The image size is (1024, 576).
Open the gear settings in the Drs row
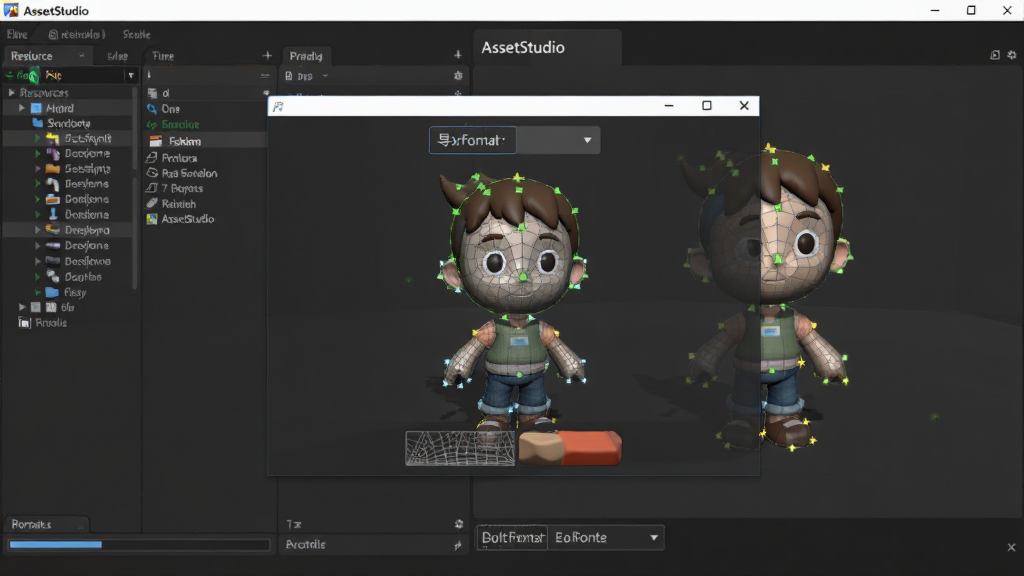coord(458,76)
